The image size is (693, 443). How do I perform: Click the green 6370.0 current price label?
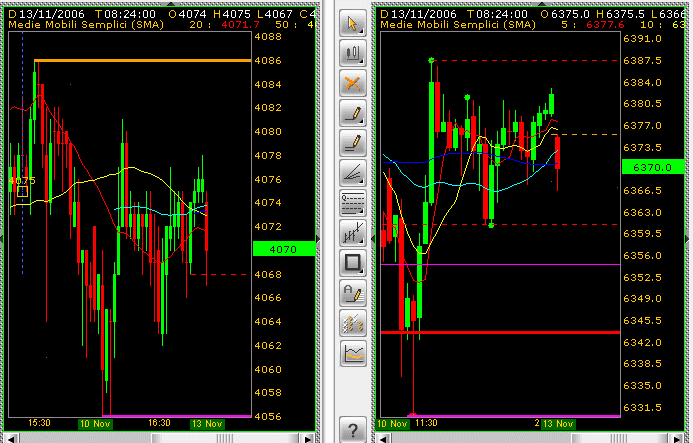(653, 167)
